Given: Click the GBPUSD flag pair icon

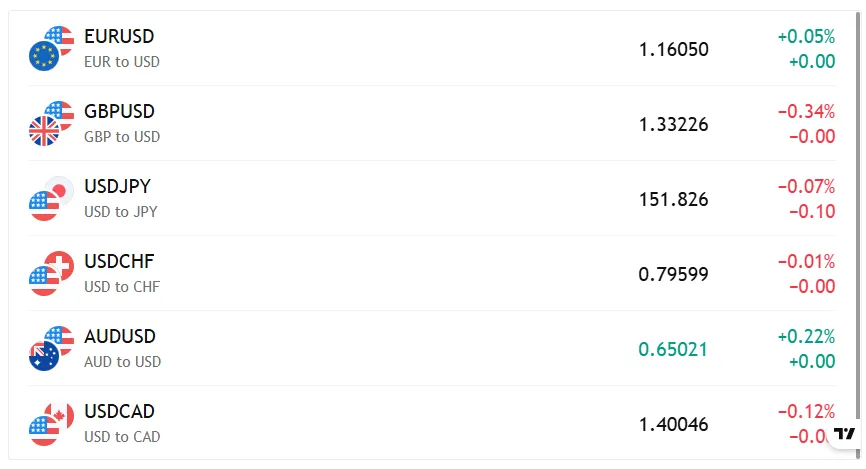Looking at the screenshot, I should tap(51, 123).
